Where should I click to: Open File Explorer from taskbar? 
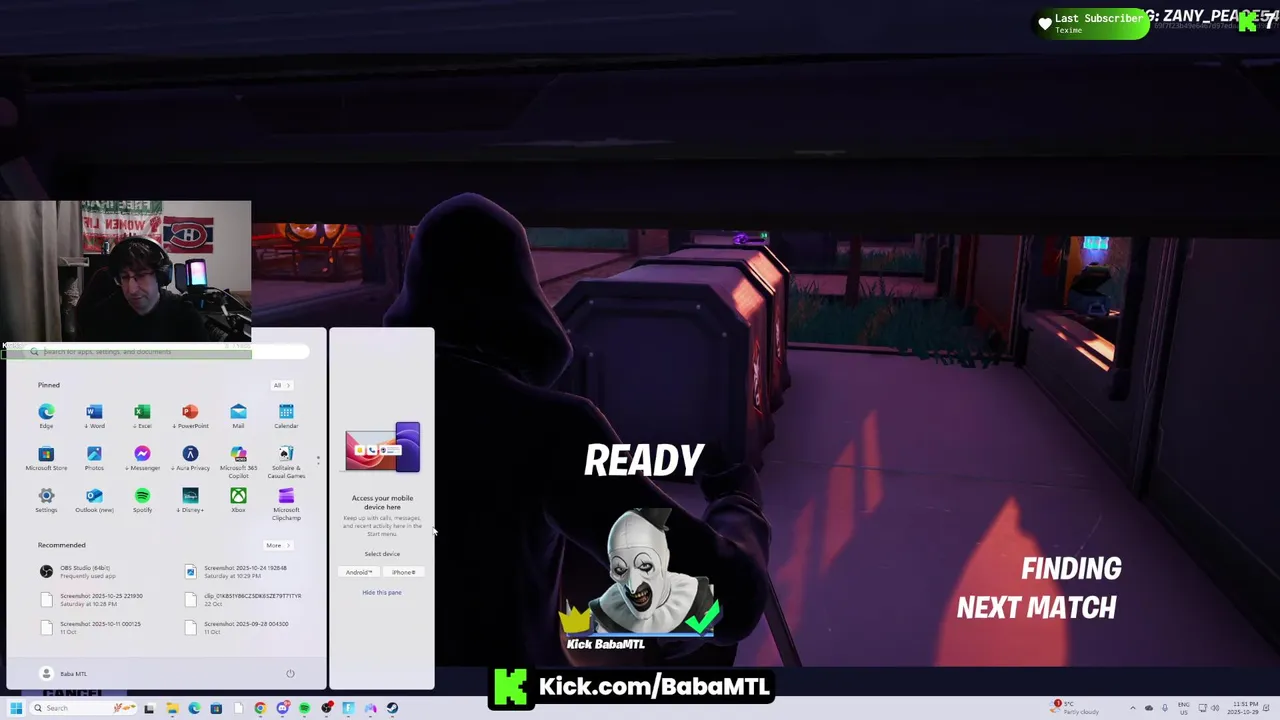click(x=172, y=708)
